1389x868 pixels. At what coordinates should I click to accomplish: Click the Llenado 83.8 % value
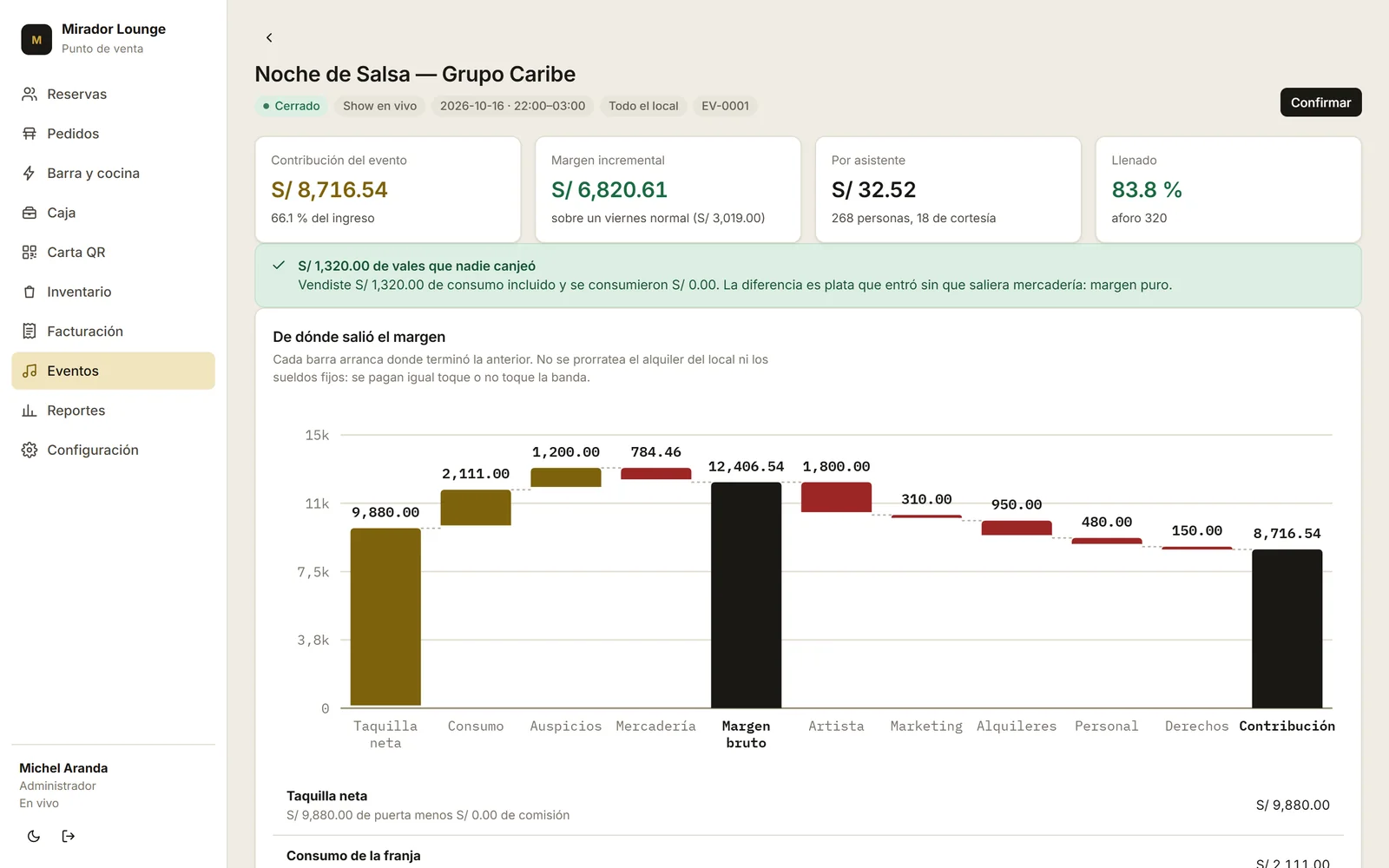pyautogui.click(x=1147, y=189)
